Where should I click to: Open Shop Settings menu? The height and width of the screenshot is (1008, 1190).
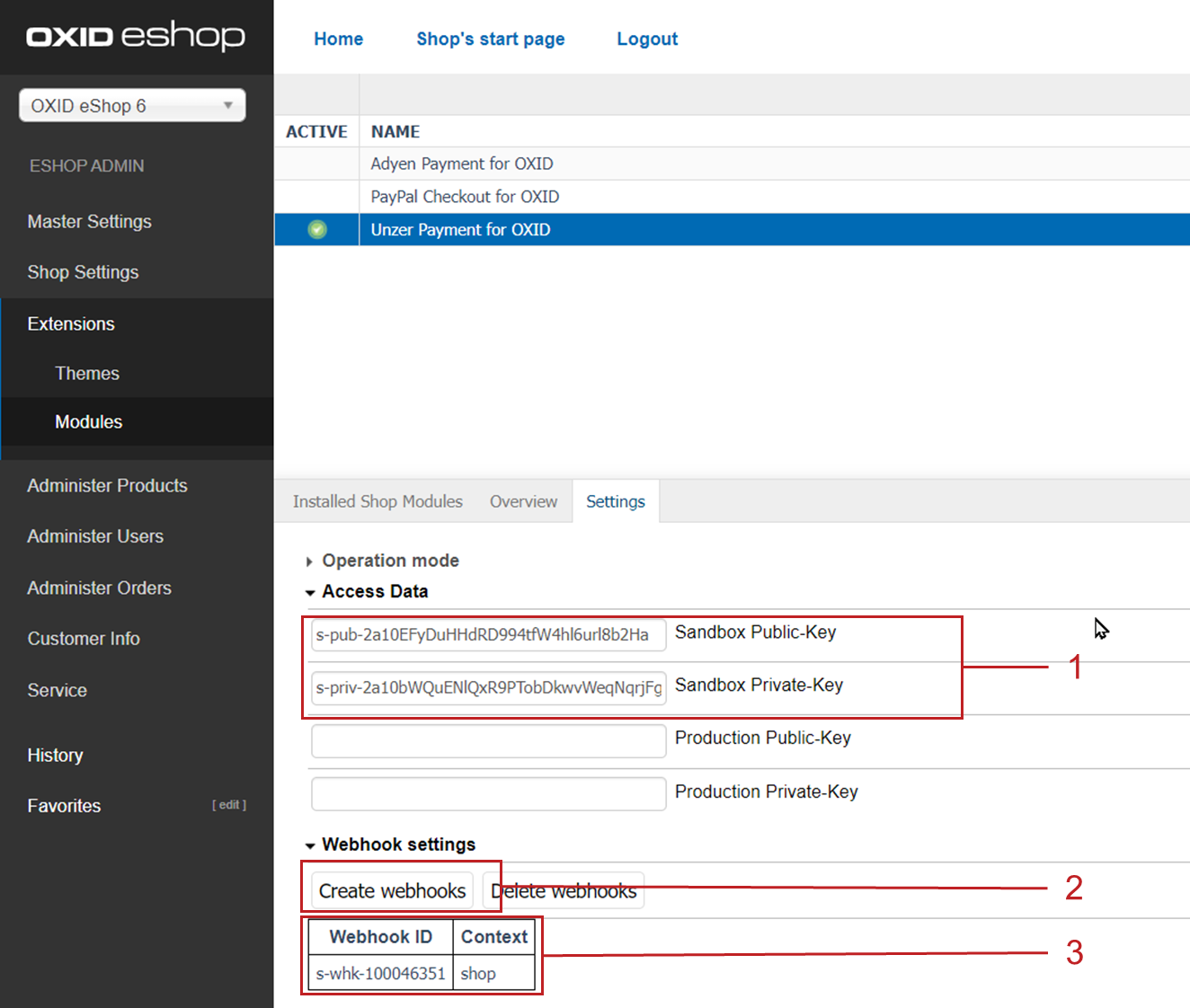83,272
